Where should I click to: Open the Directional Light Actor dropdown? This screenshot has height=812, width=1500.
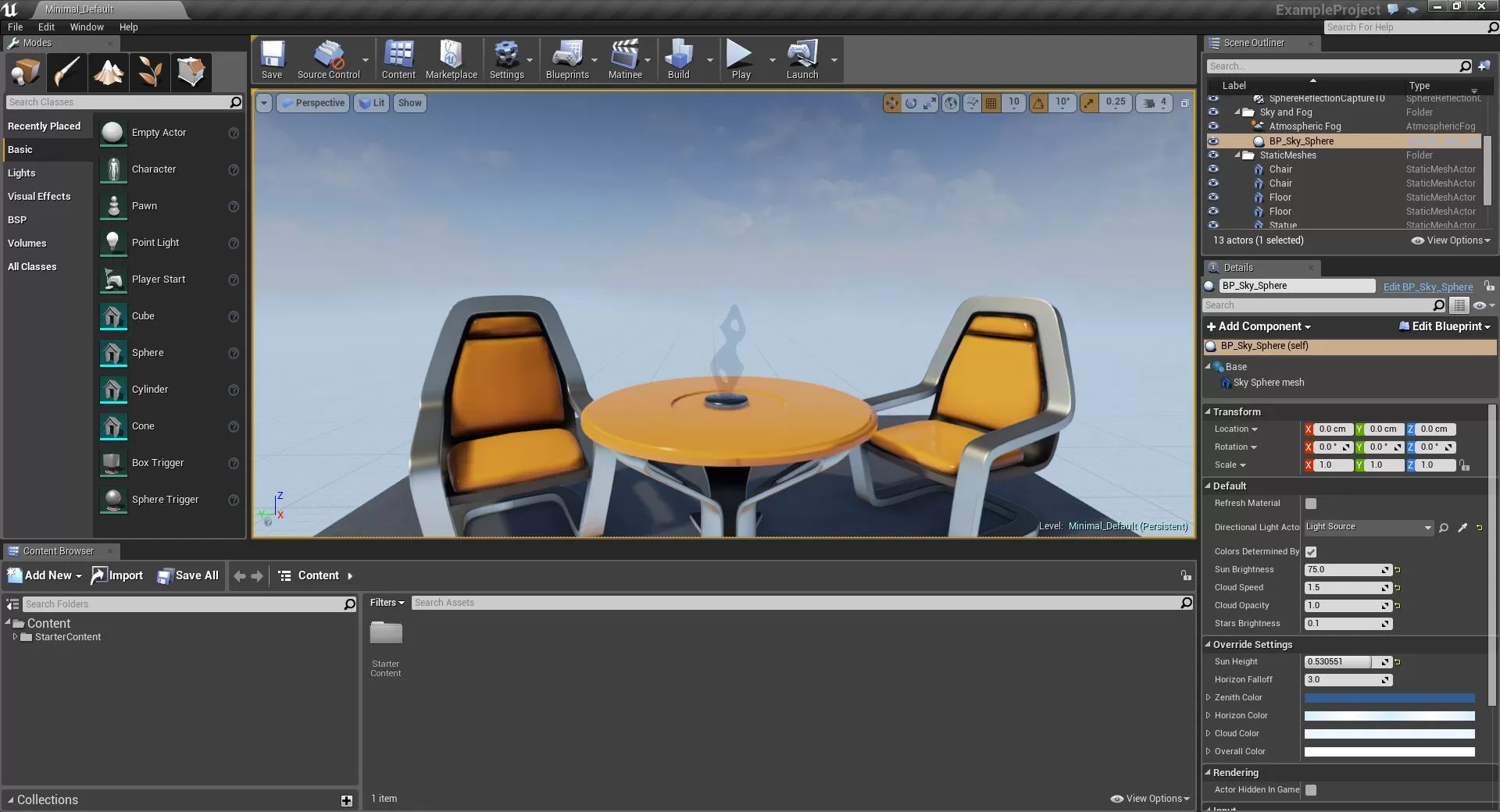tap(1369, 528)
